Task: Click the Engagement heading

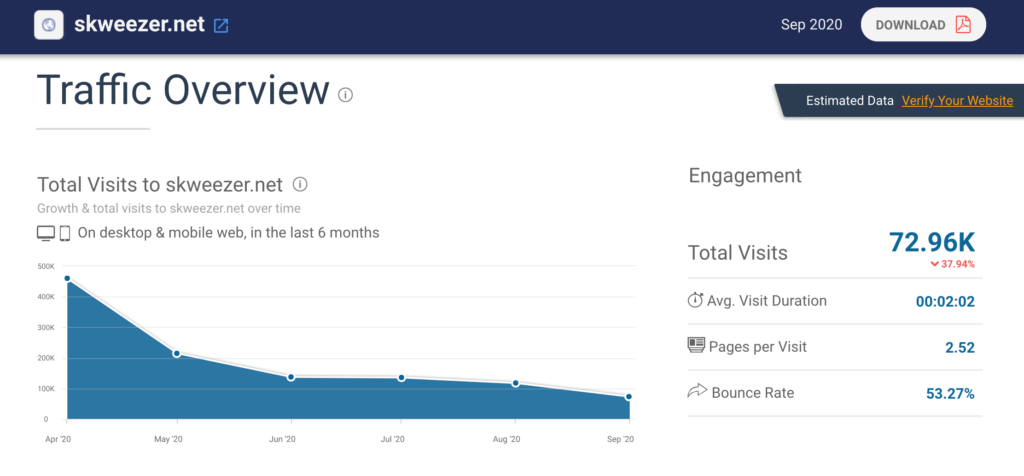Action: [x=745, y=176]
